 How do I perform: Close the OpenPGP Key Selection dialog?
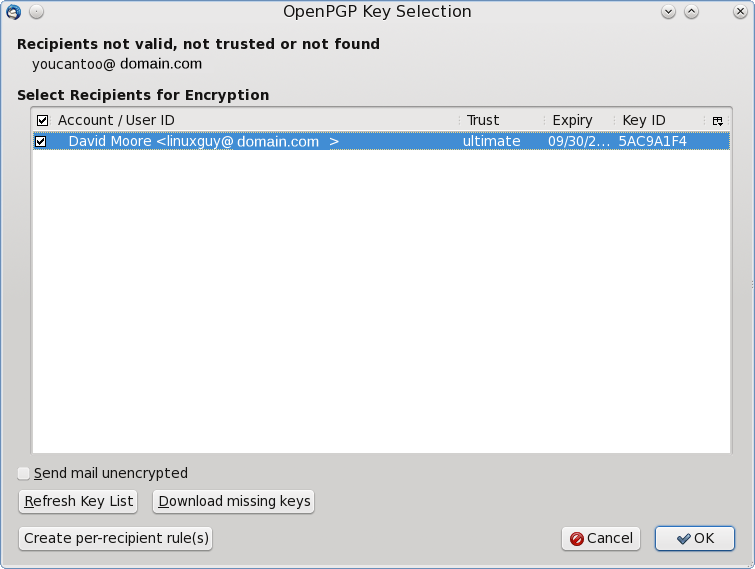[x=740, y=12]
